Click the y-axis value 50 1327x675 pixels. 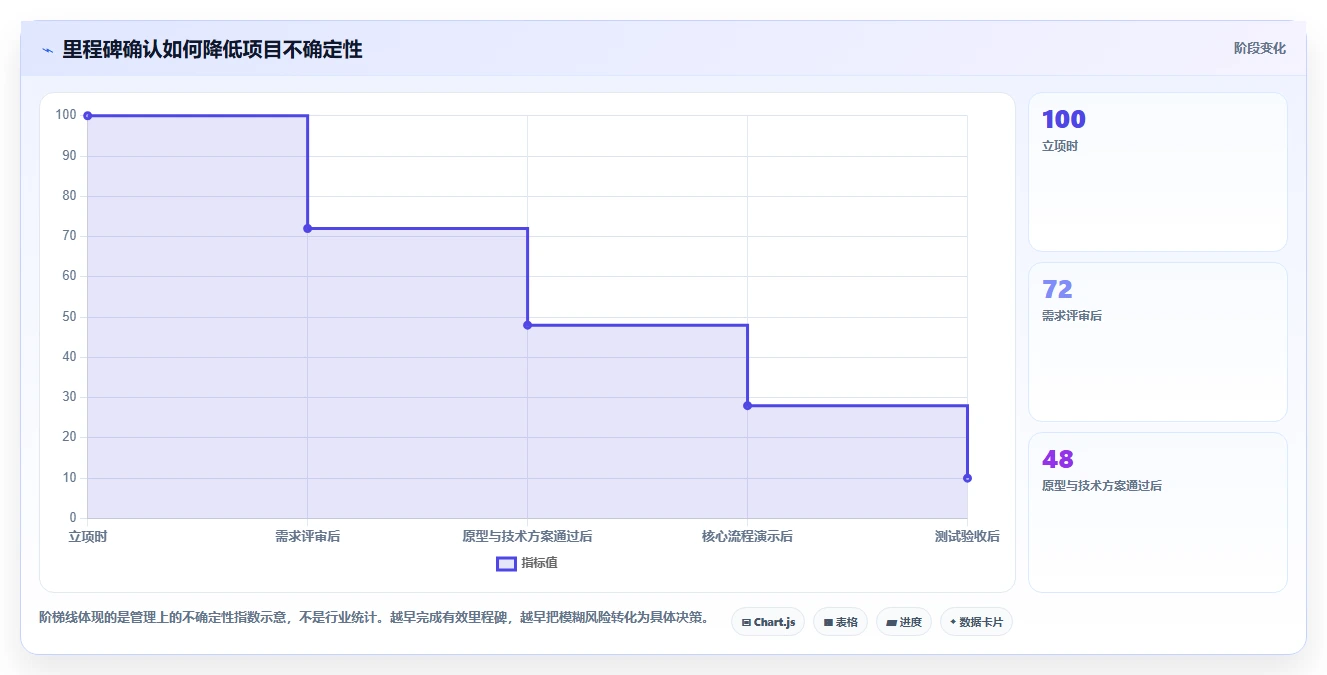coord(70,317)
